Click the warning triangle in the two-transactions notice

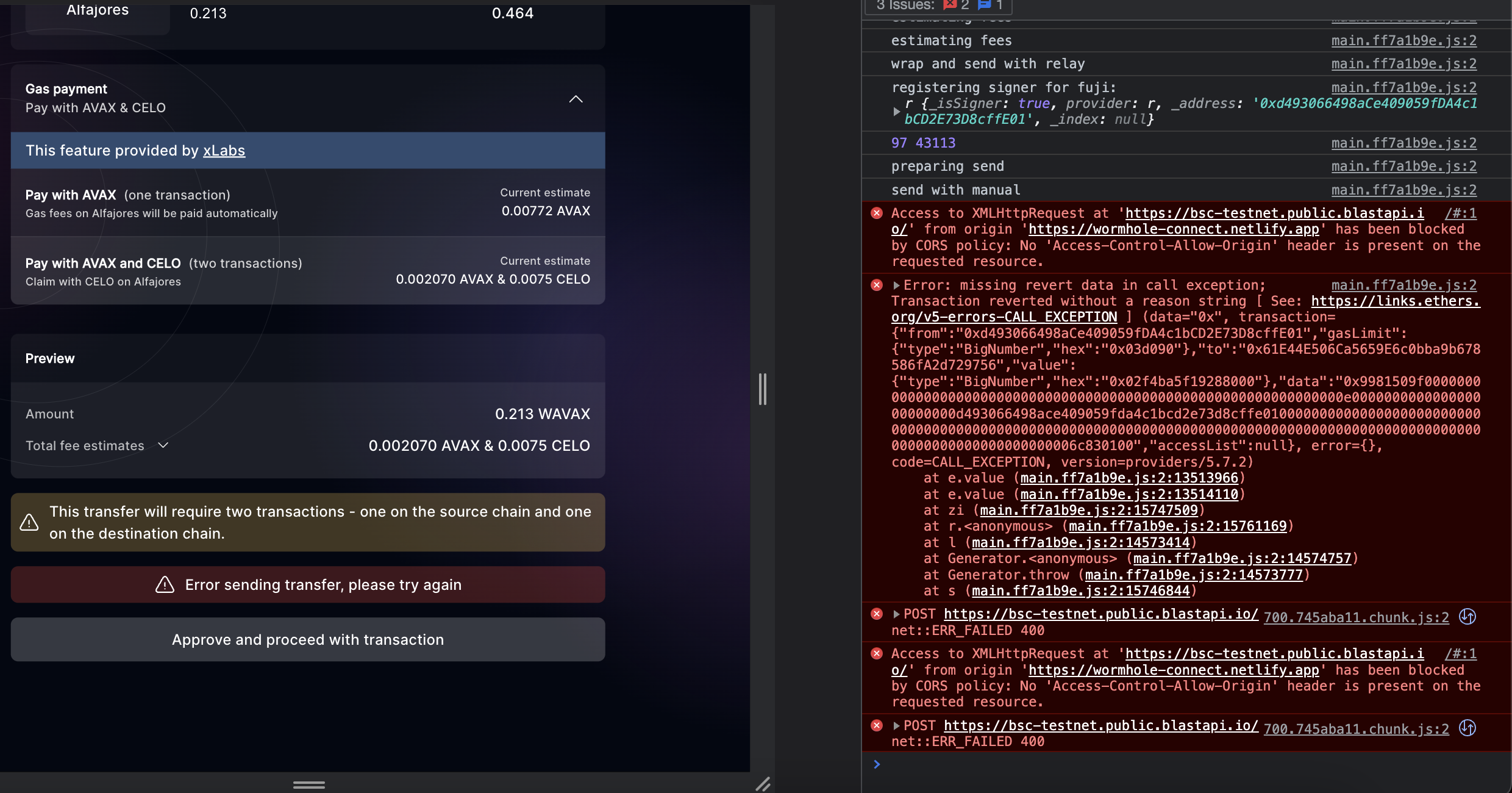point(29,523)
